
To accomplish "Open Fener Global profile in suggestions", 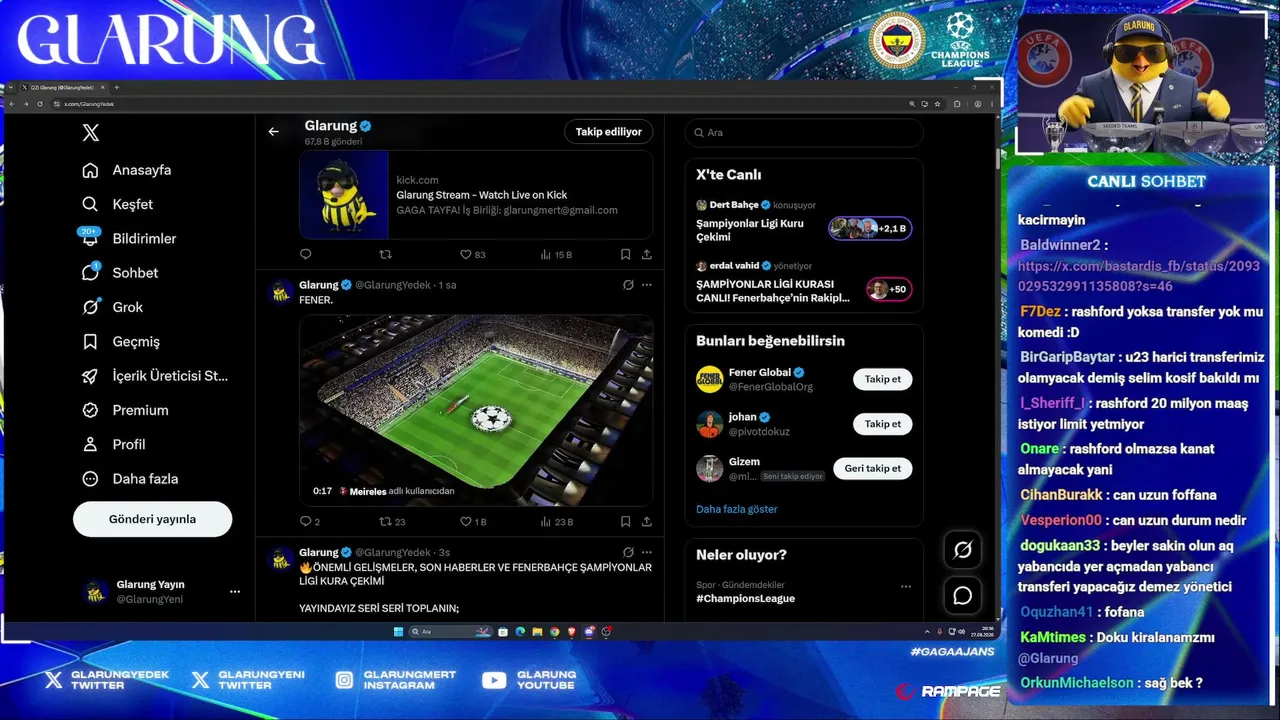I will click(x=760, y=373).
